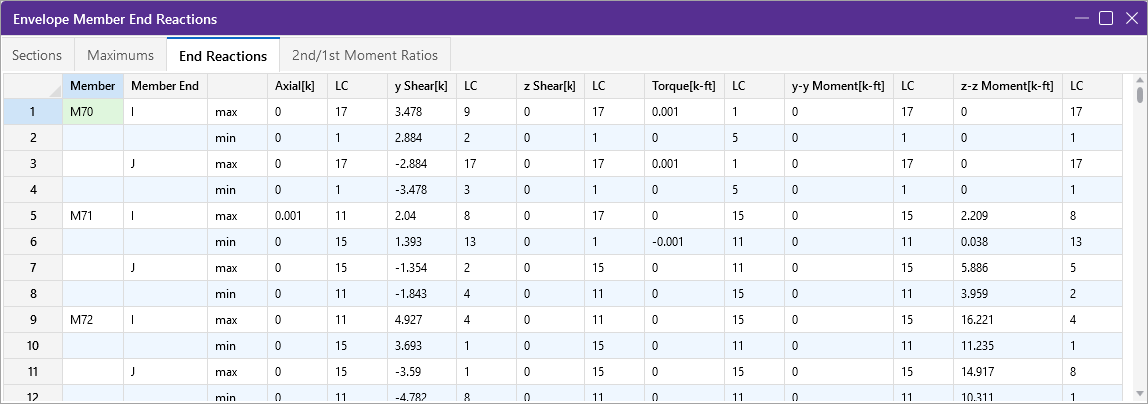
Task: Select the End Reactions tab
Action: (x=222, y=56)
